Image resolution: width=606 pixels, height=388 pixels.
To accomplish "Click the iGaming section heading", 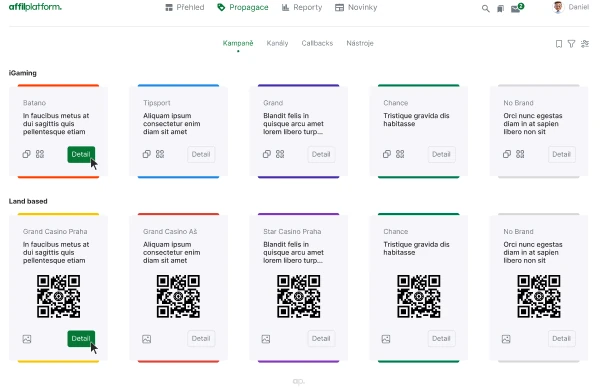I will [x=23, y=73].
